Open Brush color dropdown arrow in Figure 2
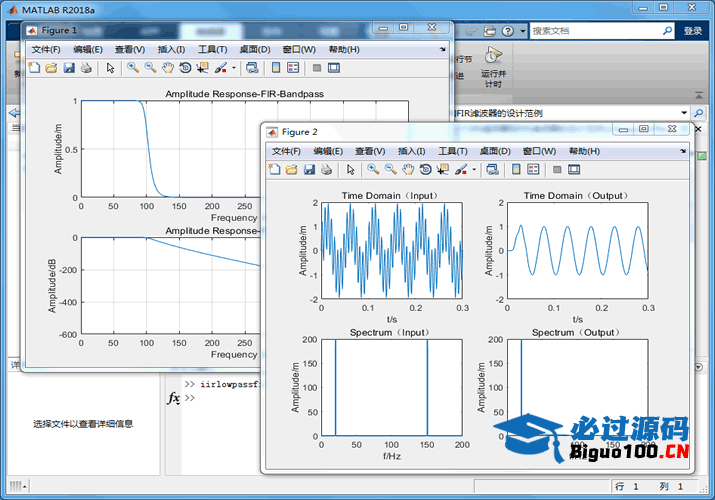This screenshot has height=500, width=715. pyautogui.click(x=474, y=170)
